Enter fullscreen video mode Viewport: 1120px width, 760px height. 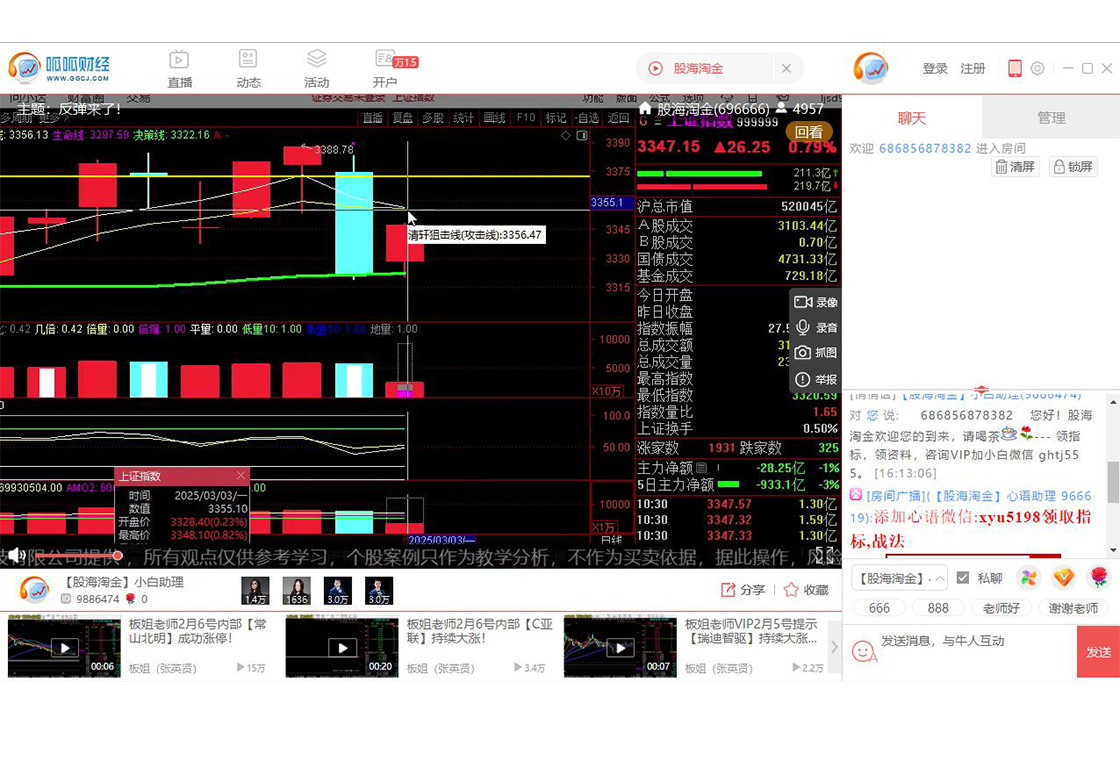tap(824, 555)
